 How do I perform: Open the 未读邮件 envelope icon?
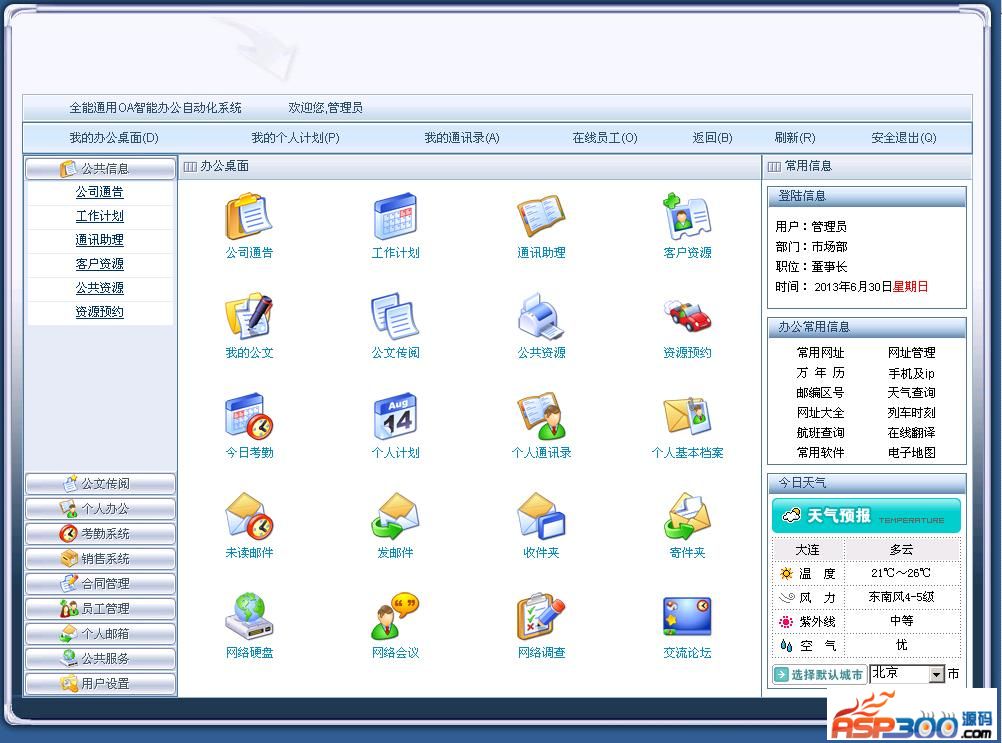tap(248, 517)
